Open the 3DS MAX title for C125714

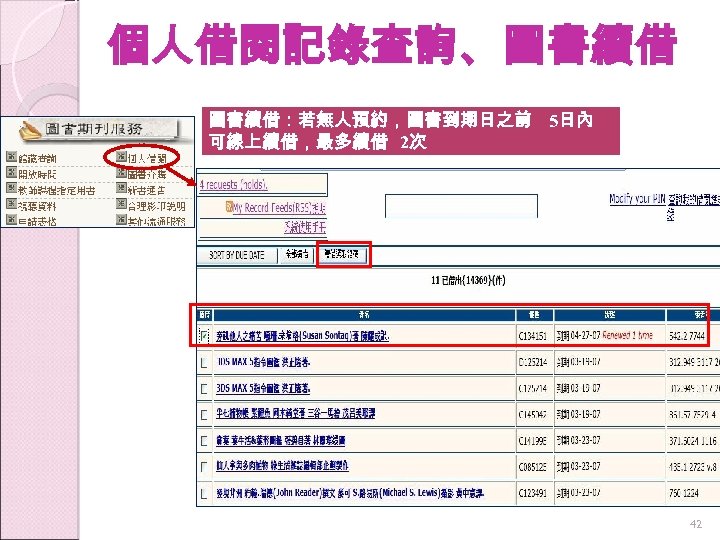tap(263, 388)
